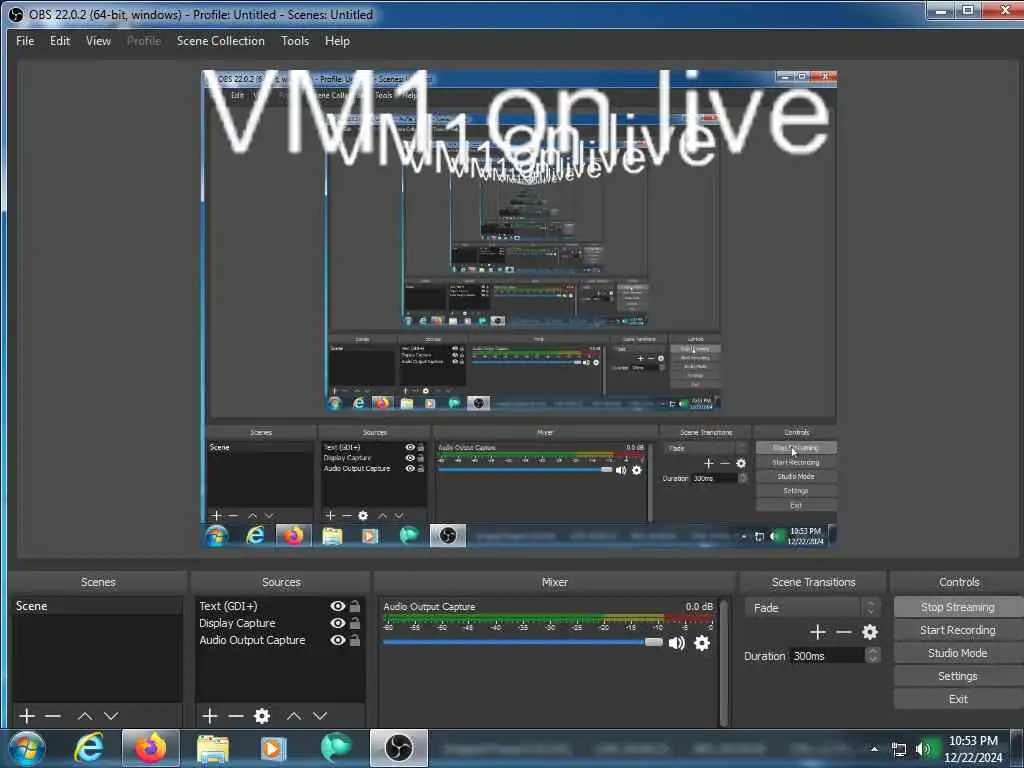Open network status tray icon
The image size is (1024, 768).
(x=899, y=750)
